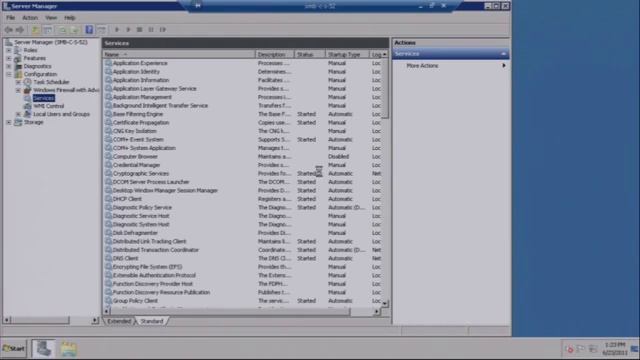Expand the Diagnostics tree node
The image size is (640, 360).
click(x=9, y=66)
